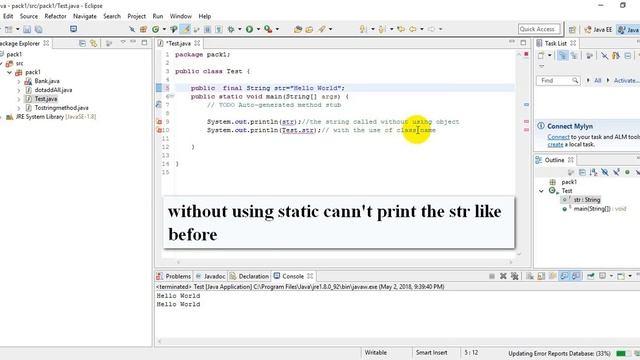Screen dimensions: 640x360
Task: Switch to the Java EE perspective
Action: click(598, 29)
